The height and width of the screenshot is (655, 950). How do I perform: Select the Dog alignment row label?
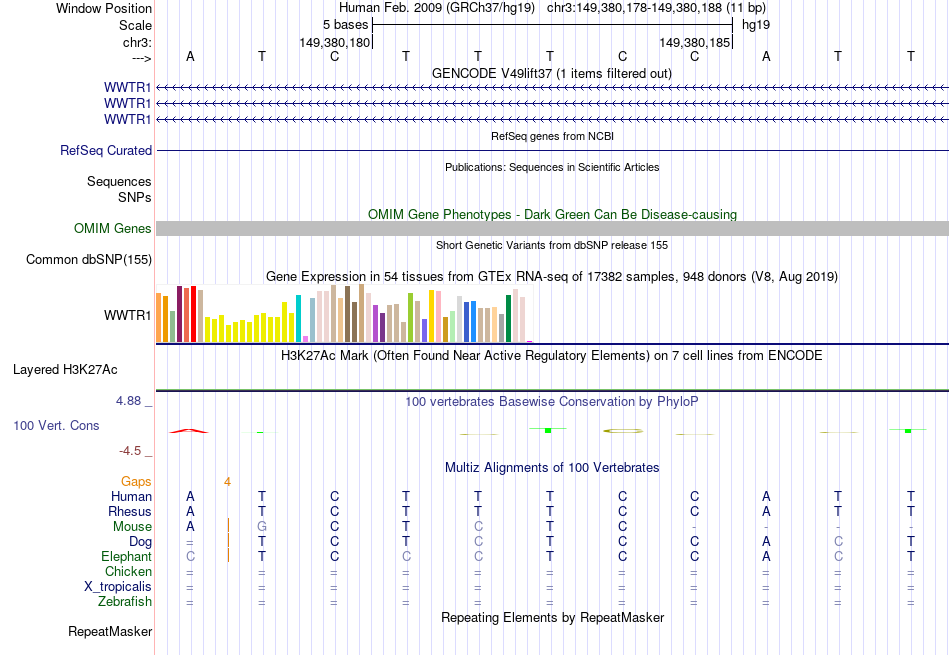click(140, 542)
